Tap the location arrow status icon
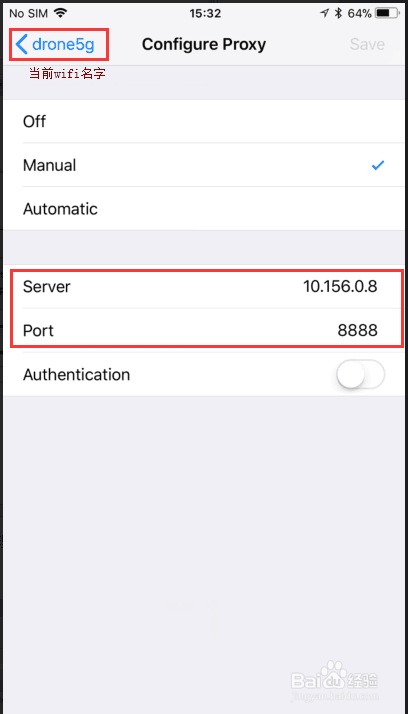Image resolution: width=408 pixels, height=714 pixels. point(325,13)
